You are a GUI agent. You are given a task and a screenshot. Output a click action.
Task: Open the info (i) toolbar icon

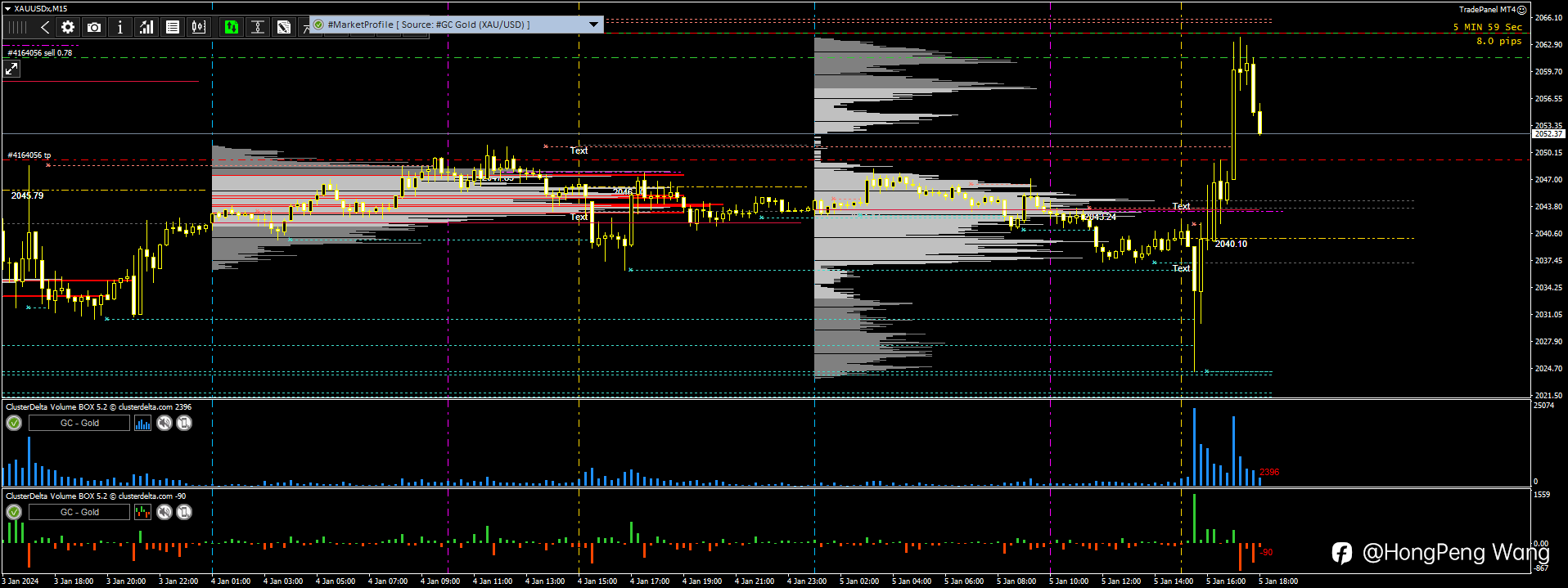(x=120, y=27)
